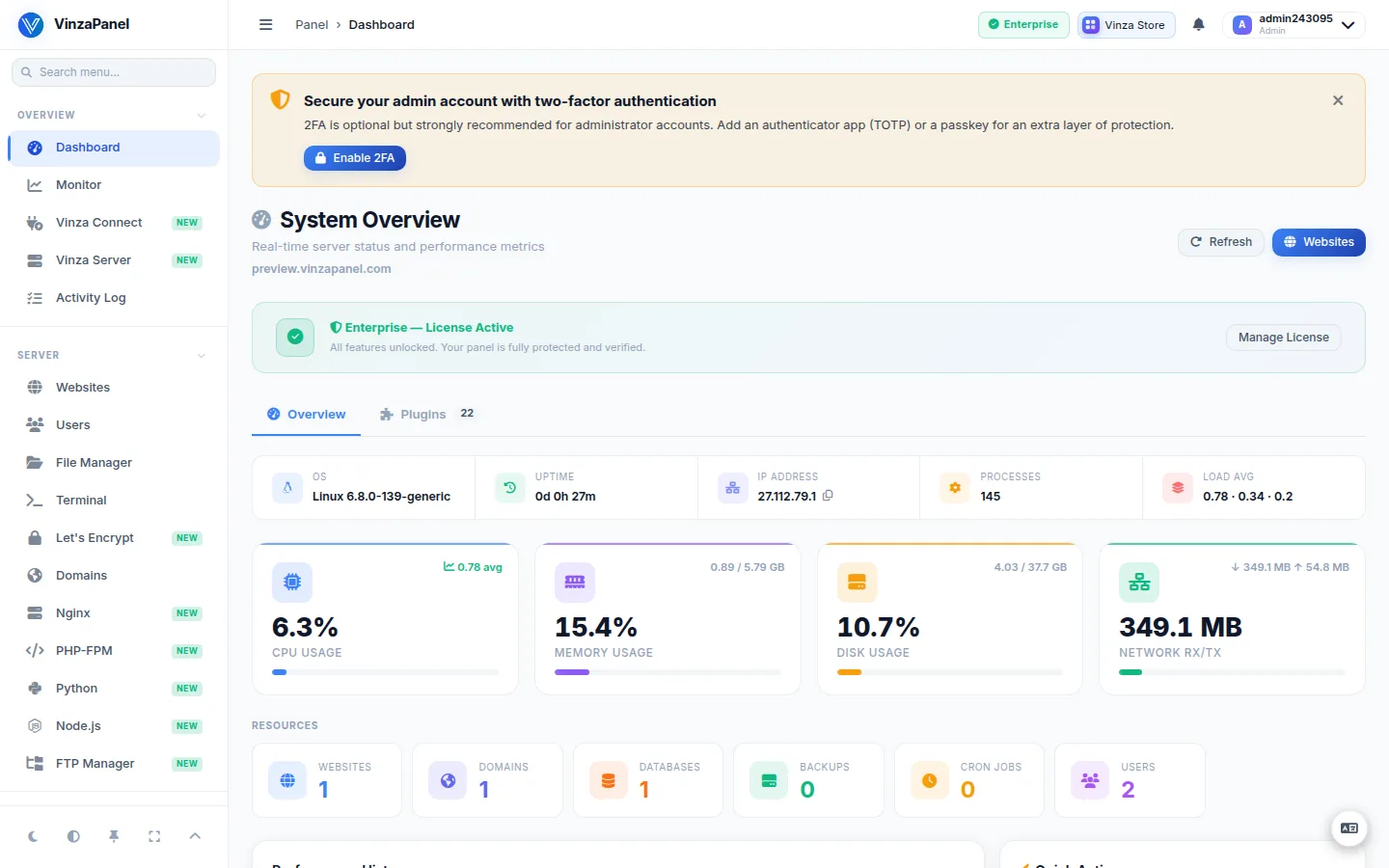Collapse sidebar footer with up chevron
This screenshot has width=1389, height=868.
click(195, 836)
